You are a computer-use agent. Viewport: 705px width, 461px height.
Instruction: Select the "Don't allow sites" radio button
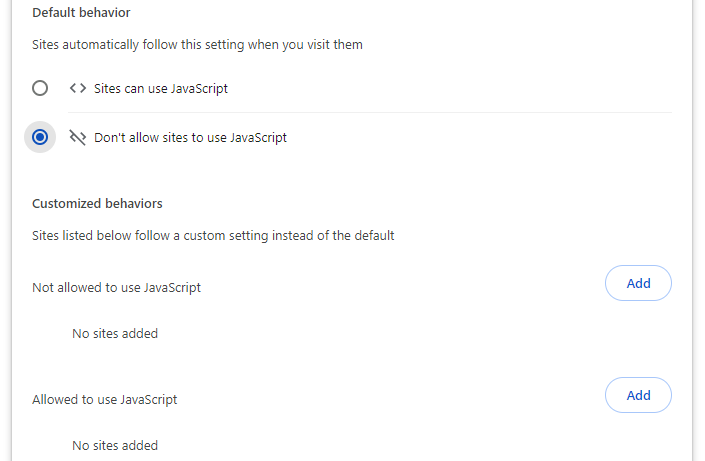40,137
